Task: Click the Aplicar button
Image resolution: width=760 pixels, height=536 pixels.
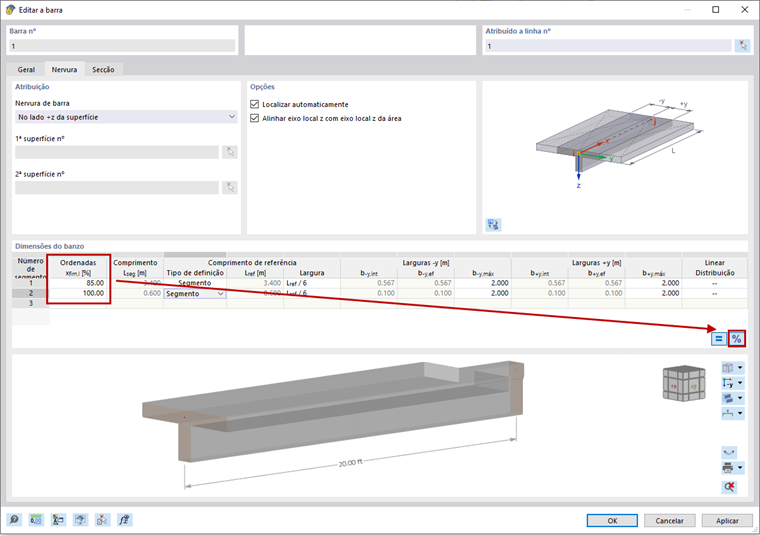Action: pyautogui.click(x=727, y=520)
